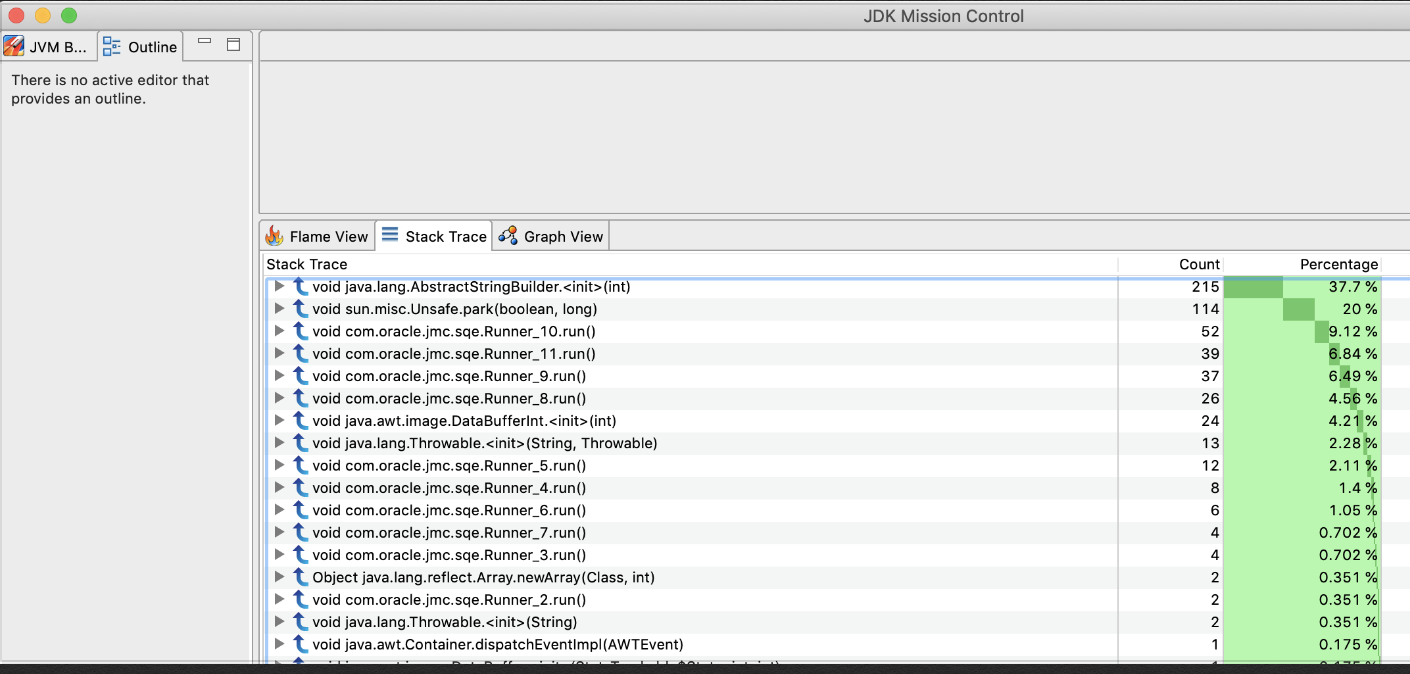This screenshot has width=1410, height=674.
Task: Click the JVM Browser tab icon
Action: click(x=14, y=47)
